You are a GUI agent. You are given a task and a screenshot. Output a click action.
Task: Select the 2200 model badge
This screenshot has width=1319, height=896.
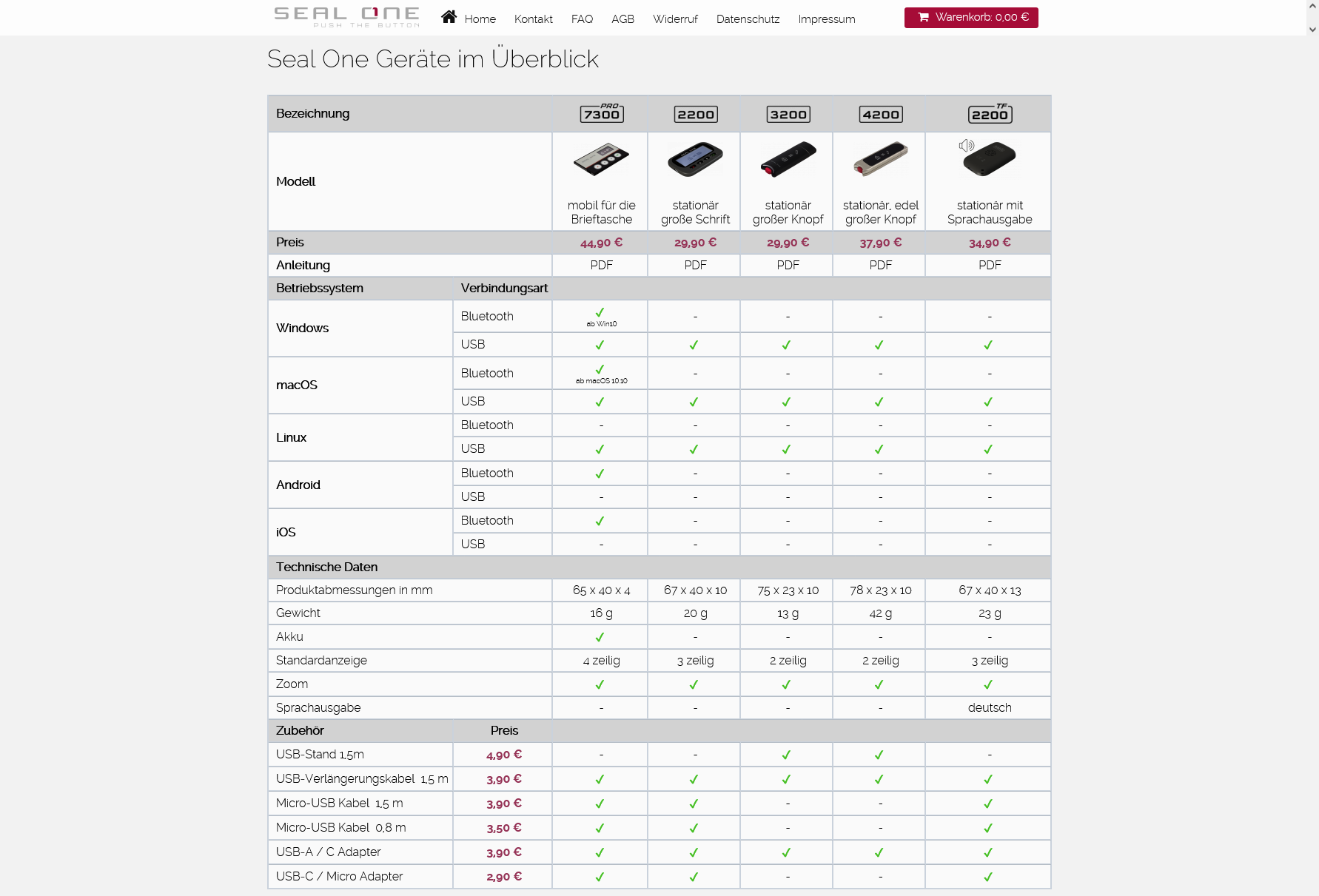(696, 114)
